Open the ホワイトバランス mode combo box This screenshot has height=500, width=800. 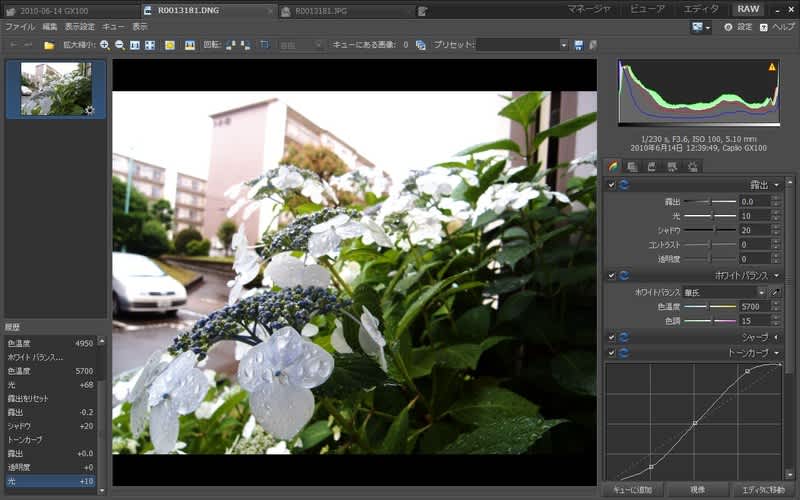click(724, 292)
